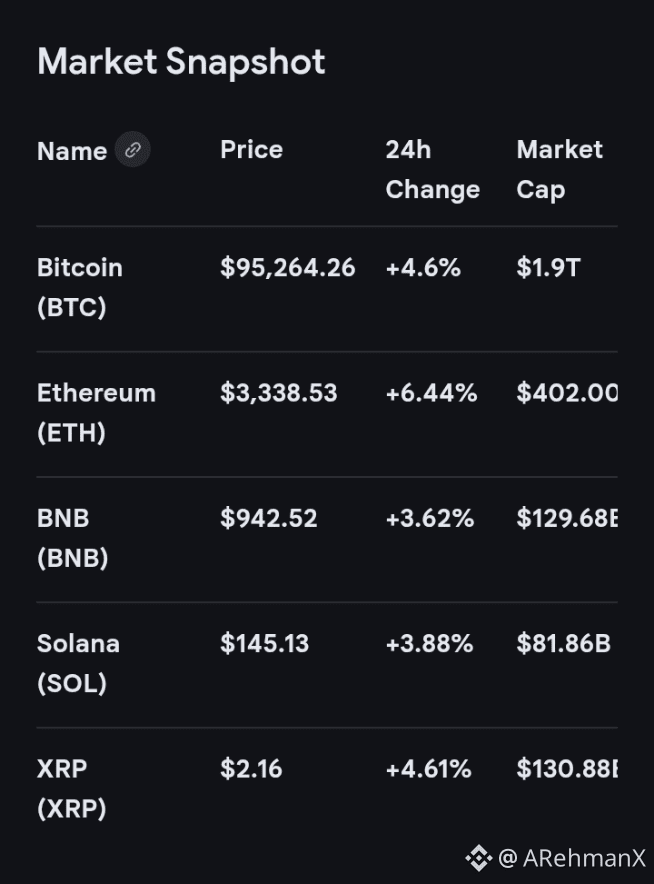Click Ethereum's +6.44% change value
The height and width of the screenshot is (884, 654).
coord(431,393)
